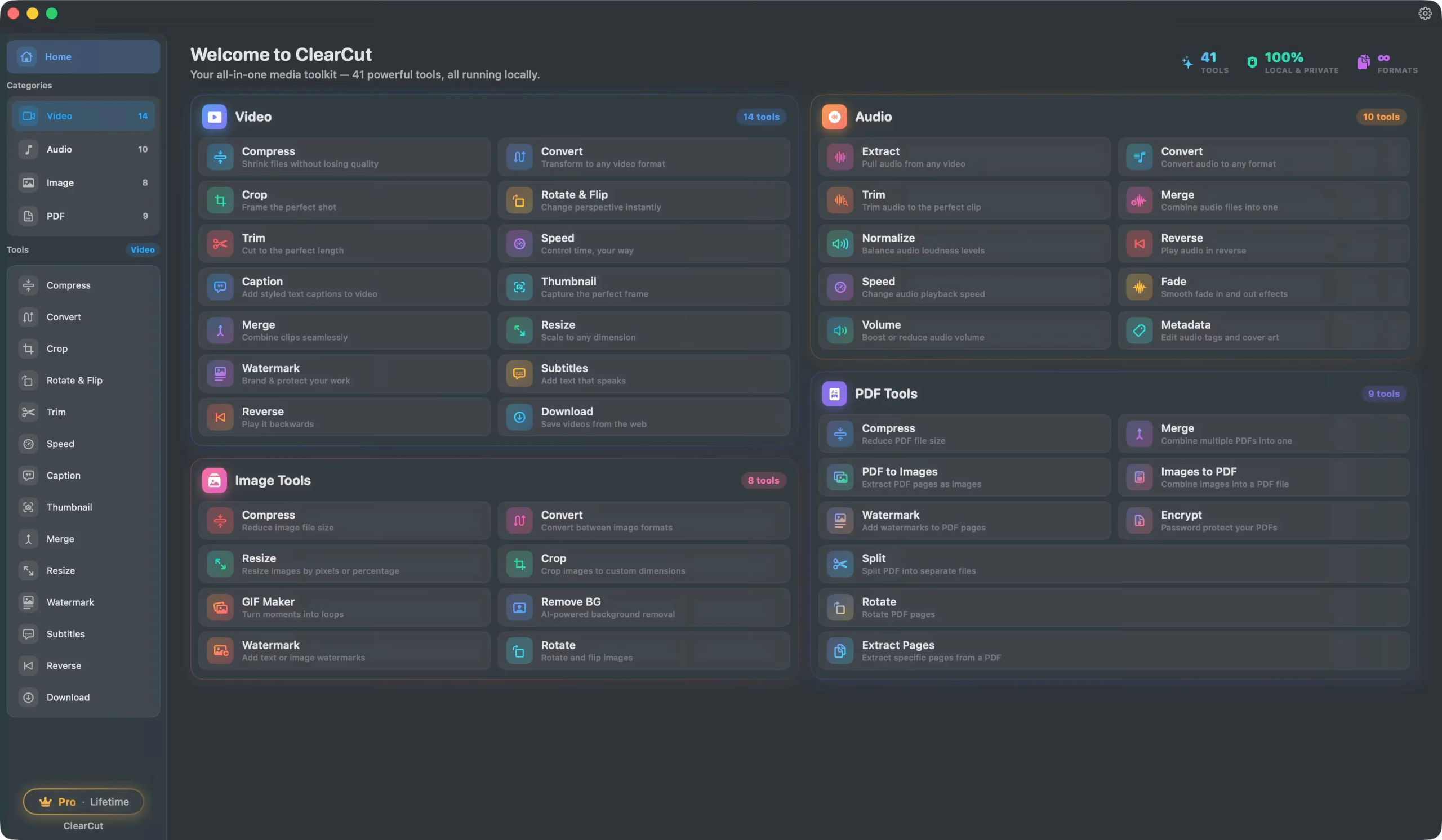Click the Video section header play icon
This screenshot has height=840, width=1442.
tap(214, 117)
